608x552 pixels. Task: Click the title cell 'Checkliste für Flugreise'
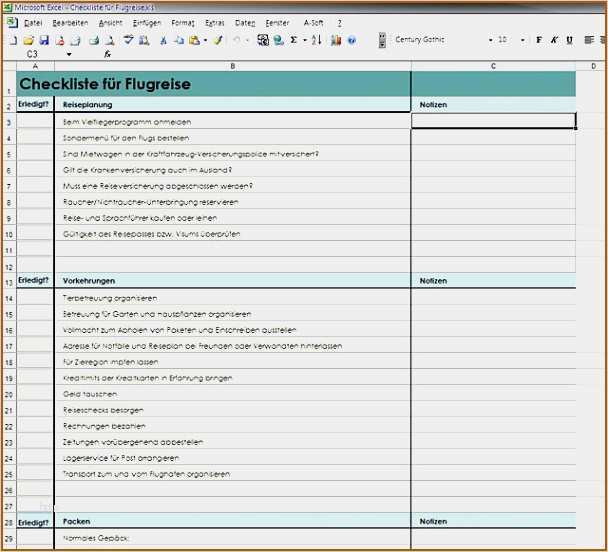coord(214,84)
